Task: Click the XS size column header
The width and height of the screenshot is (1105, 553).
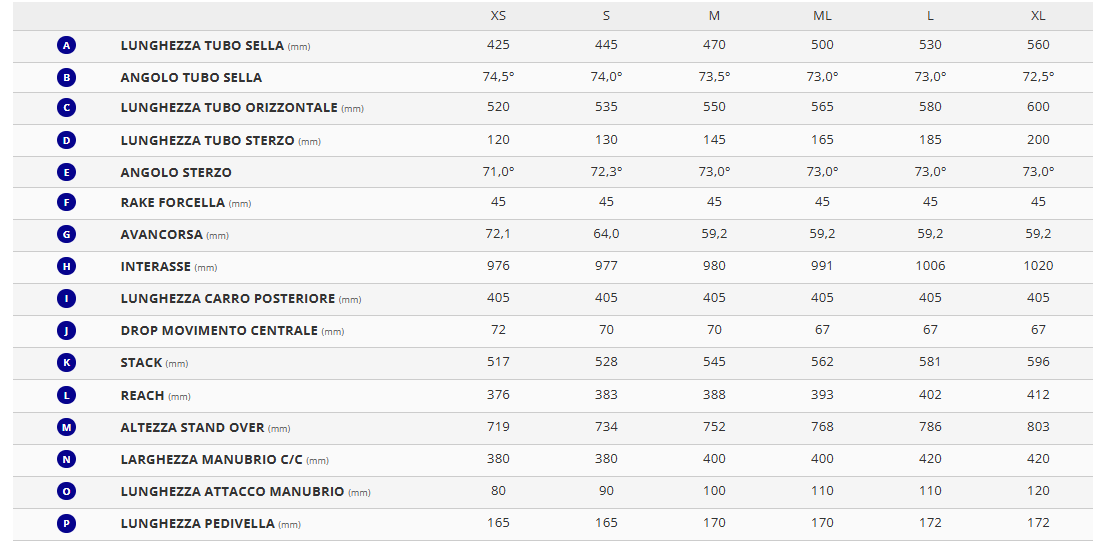Action: (x=498, y=16)
